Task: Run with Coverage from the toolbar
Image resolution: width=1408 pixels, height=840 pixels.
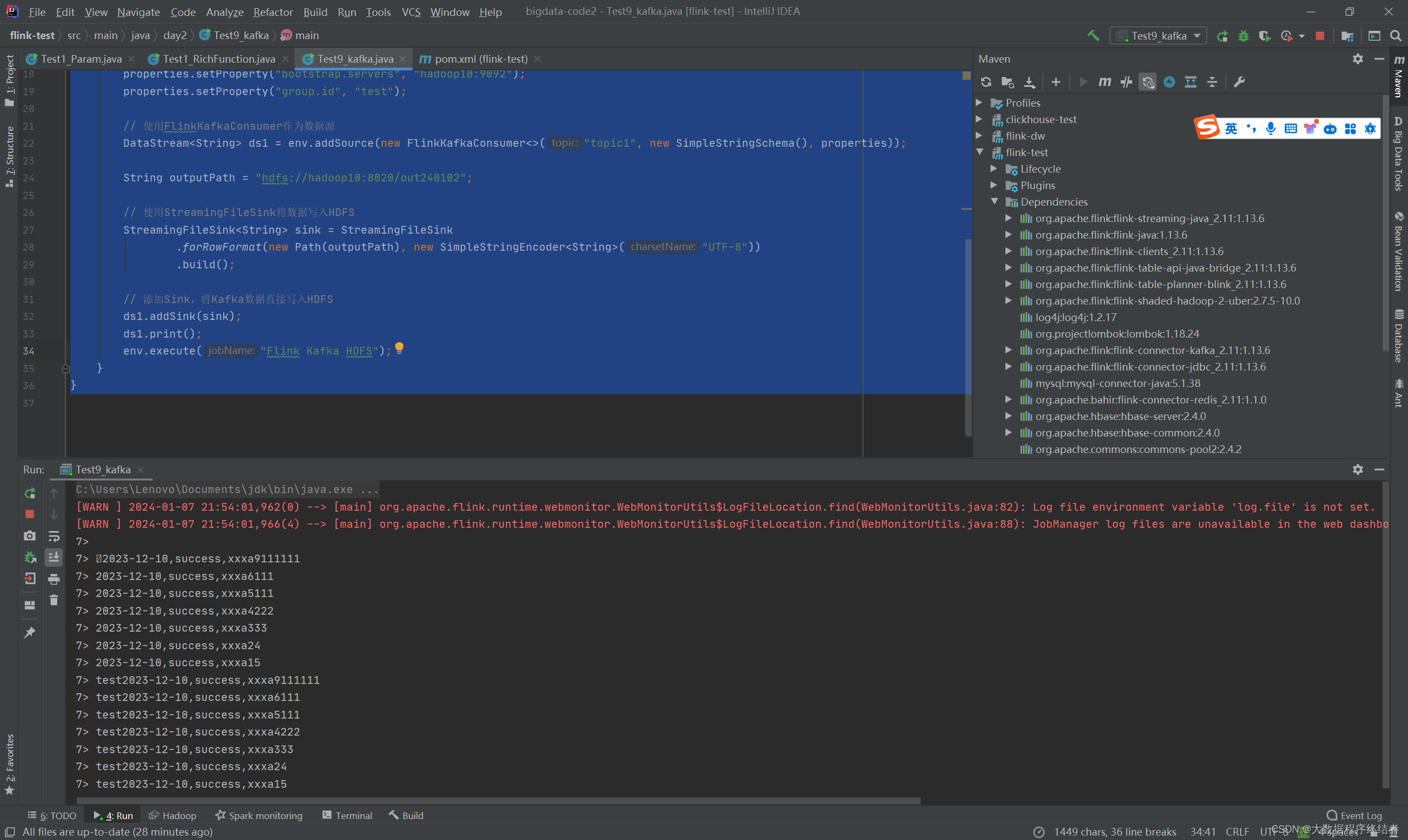Action: pos(1264,36)
